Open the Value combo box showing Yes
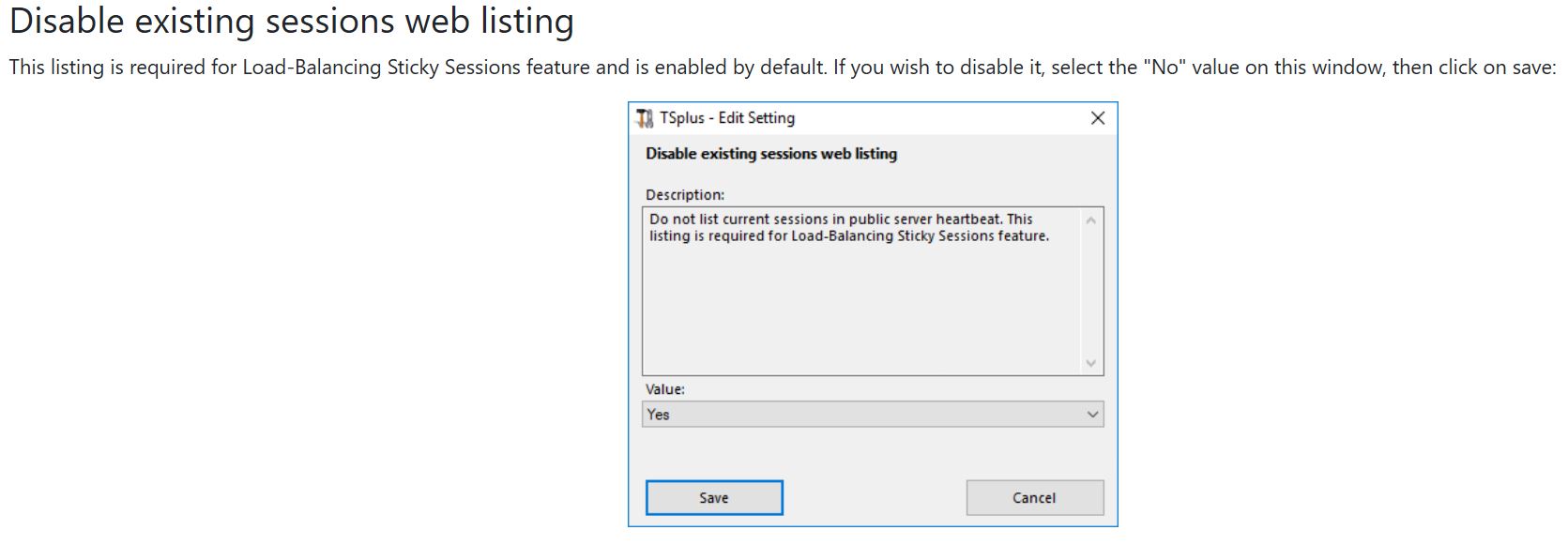Viewport: 1568px width, 545px height. (863, 415)
